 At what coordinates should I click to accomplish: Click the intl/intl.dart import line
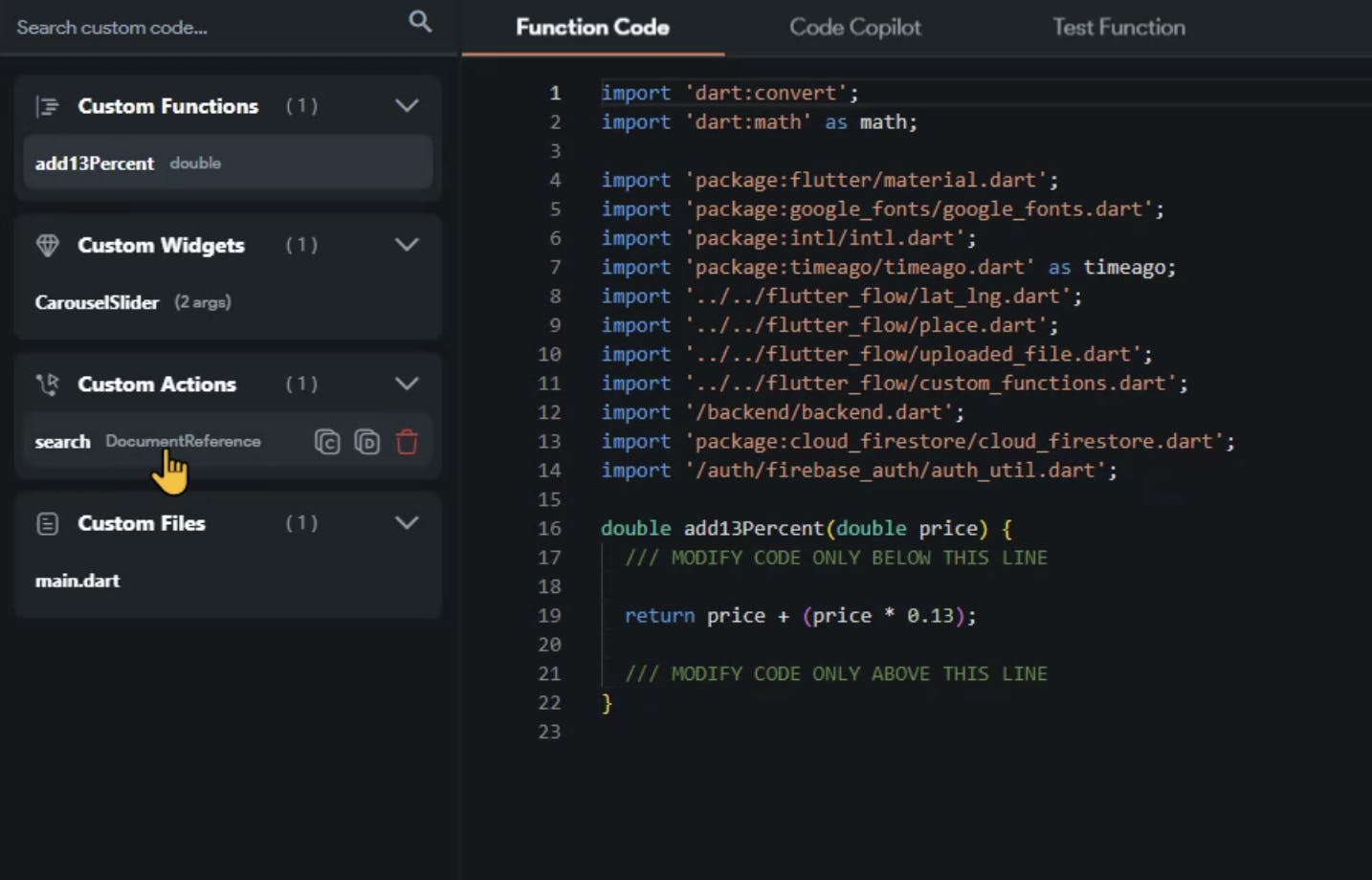pos(788,238)
